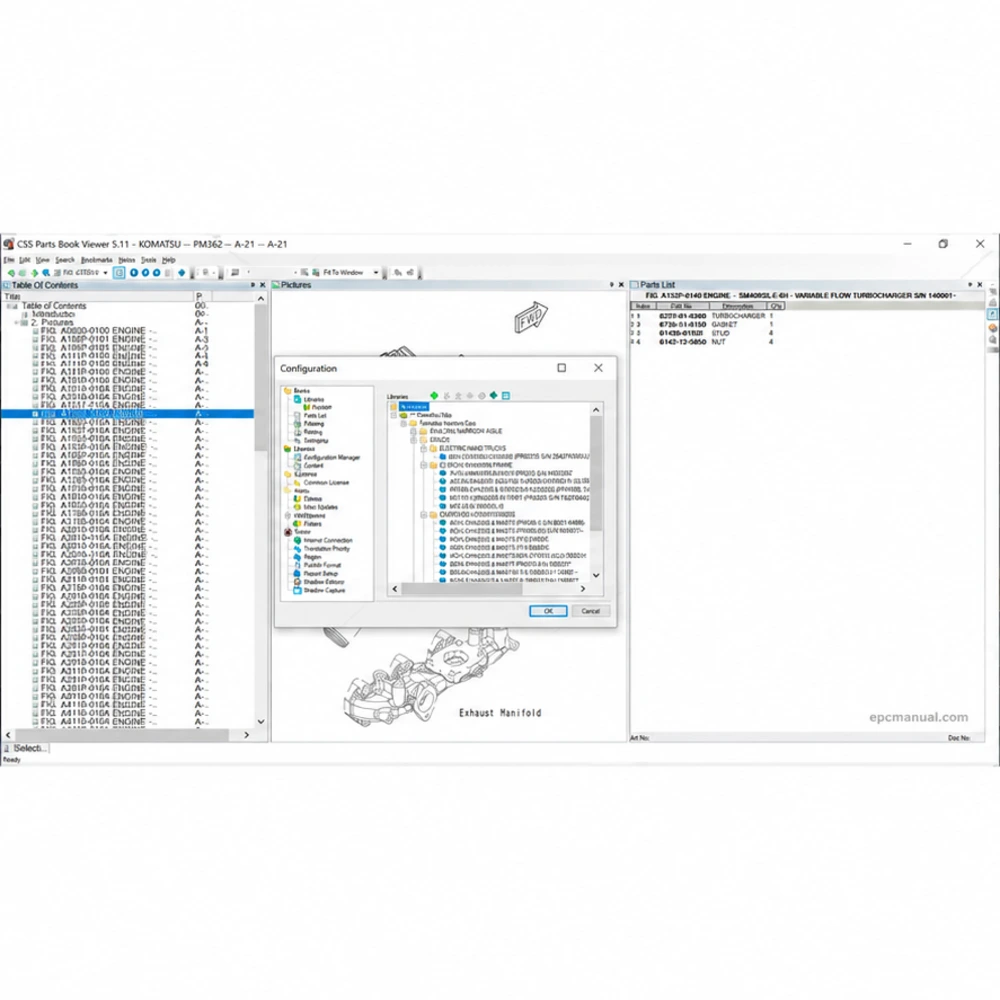Screen dimensions: 1000x1000
Task: Select Report Setup in Configuration tree
Action: pos(321,573)
